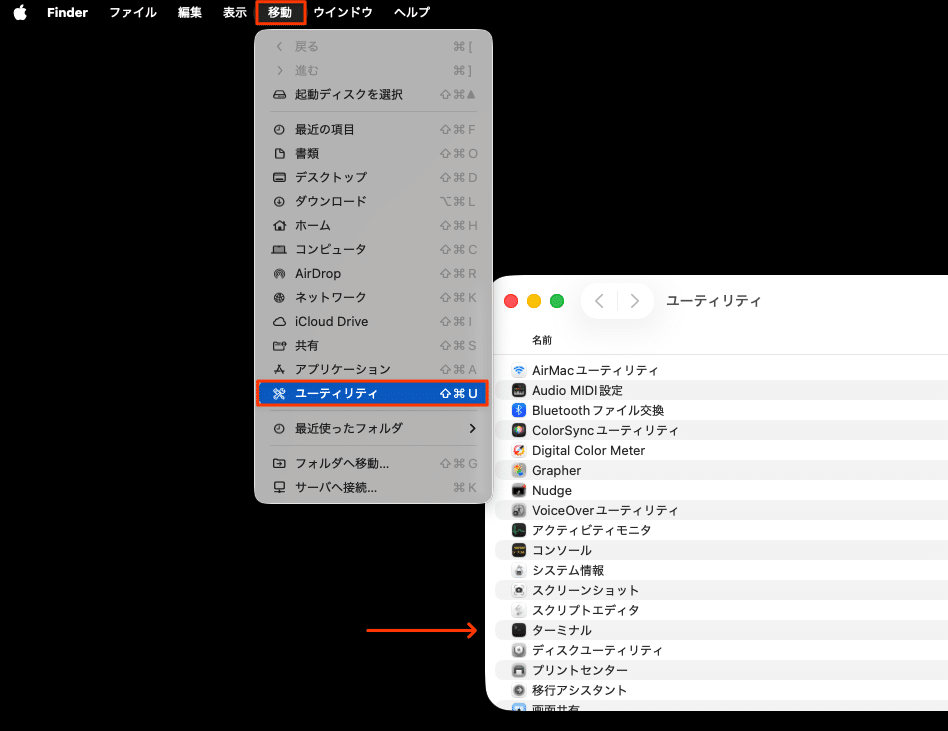This screenshot has width=948, height=731.
Task: Click the forward chevron in Finder window
Action: point(634,301)
